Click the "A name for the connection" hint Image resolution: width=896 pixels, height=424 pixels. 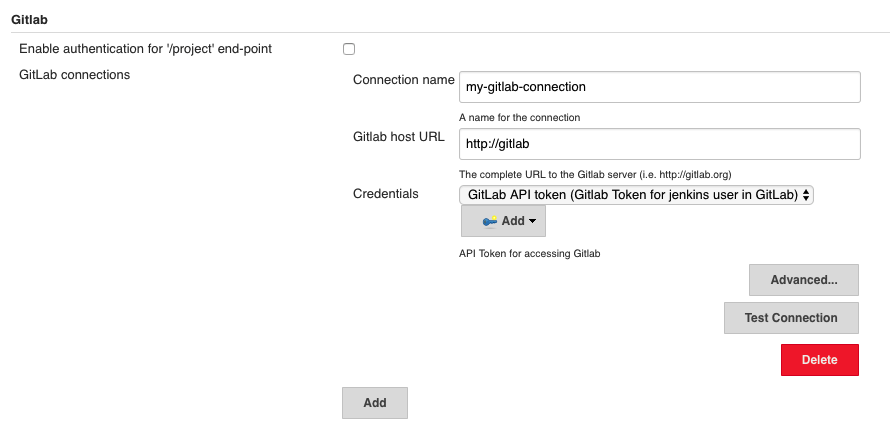519,118
